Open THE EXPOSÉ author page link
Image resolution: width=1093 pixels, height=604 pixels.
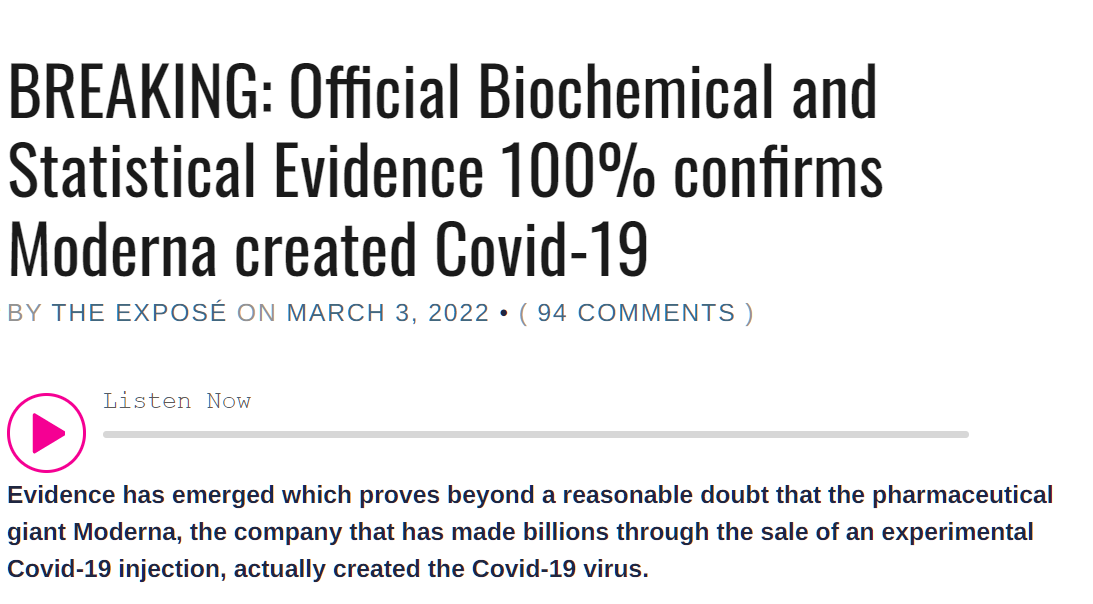[139, 312]
